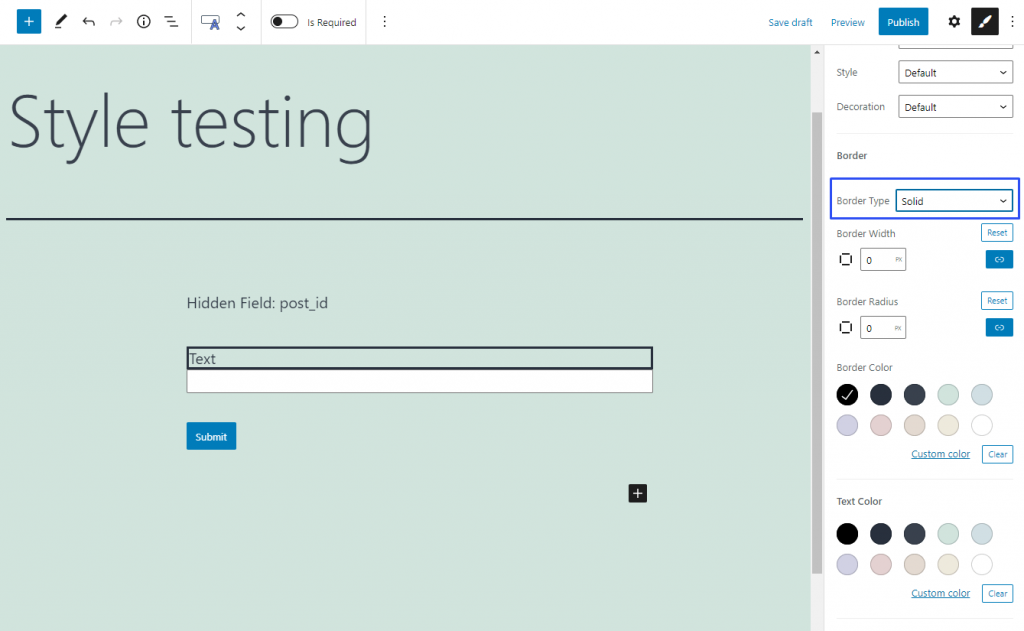Reset the Border Radius
1024x631 pixels.
(x=997, y=300)
